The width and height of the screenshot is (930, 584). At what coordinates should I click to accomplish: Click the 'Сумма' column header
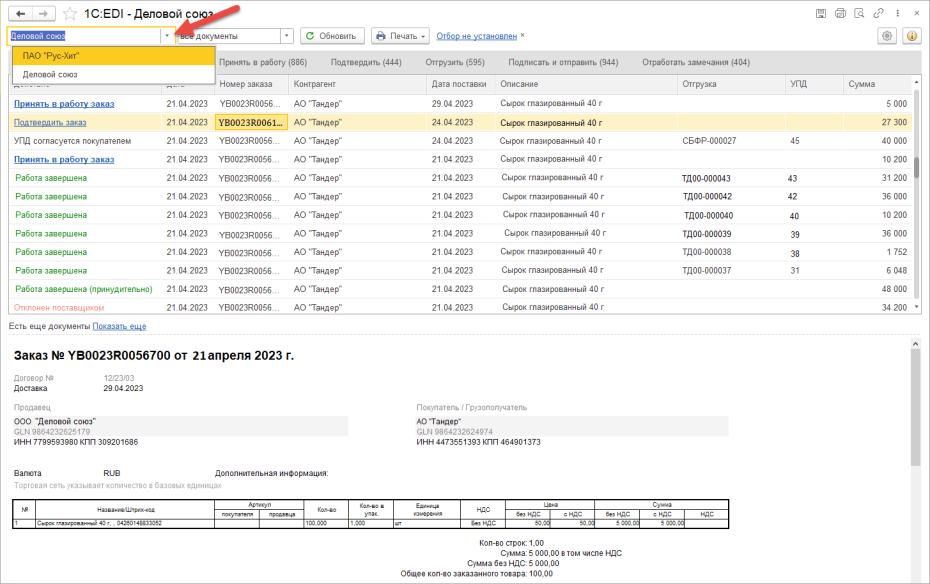click(878, 84)
